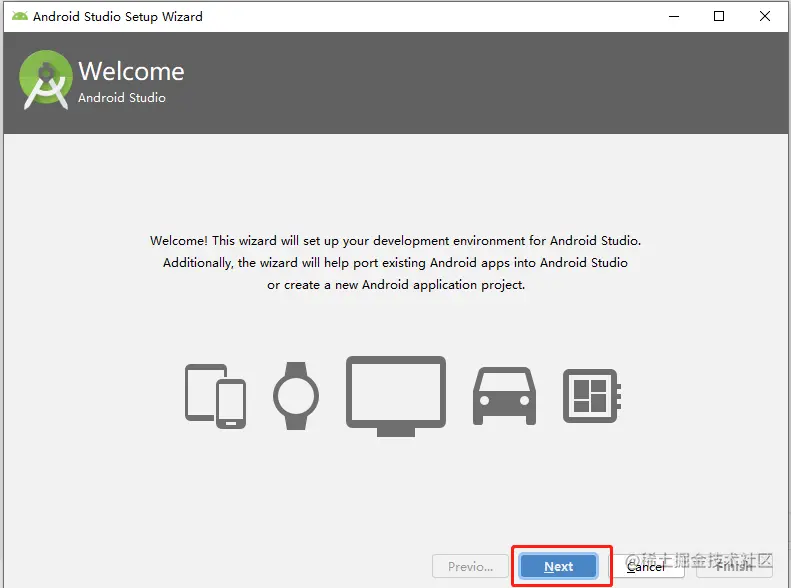
Task: Click the 'Android Studio' subtitle under Welcome
Action: pos(122,97)
